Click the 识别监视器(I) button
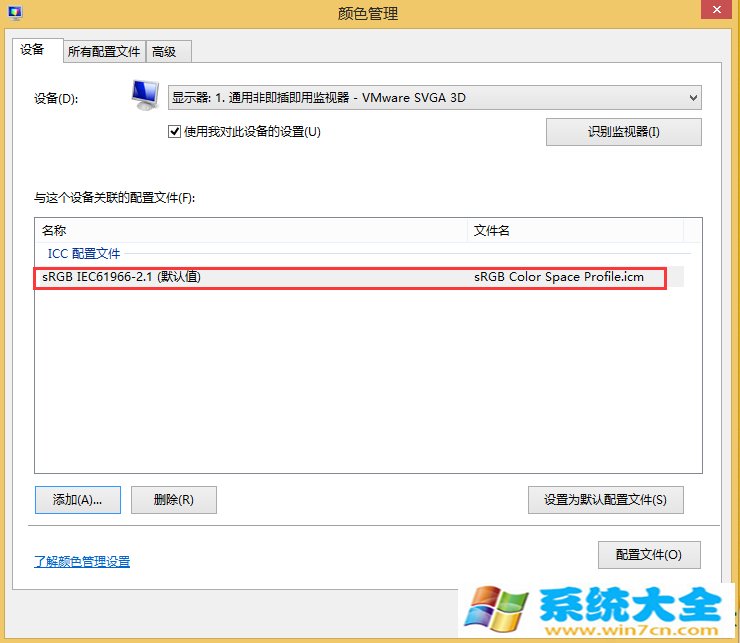Viewport: 740px width, 643px height. tap(623, 132)
